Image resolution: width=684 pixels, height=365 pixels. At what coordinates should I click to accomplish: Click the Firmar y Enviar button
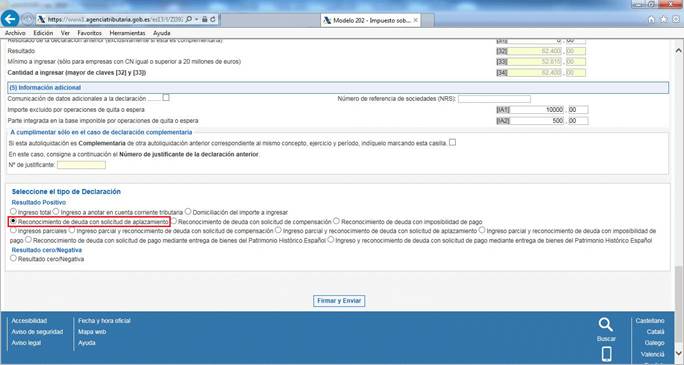pyautogui.click(x=339, y=301)
